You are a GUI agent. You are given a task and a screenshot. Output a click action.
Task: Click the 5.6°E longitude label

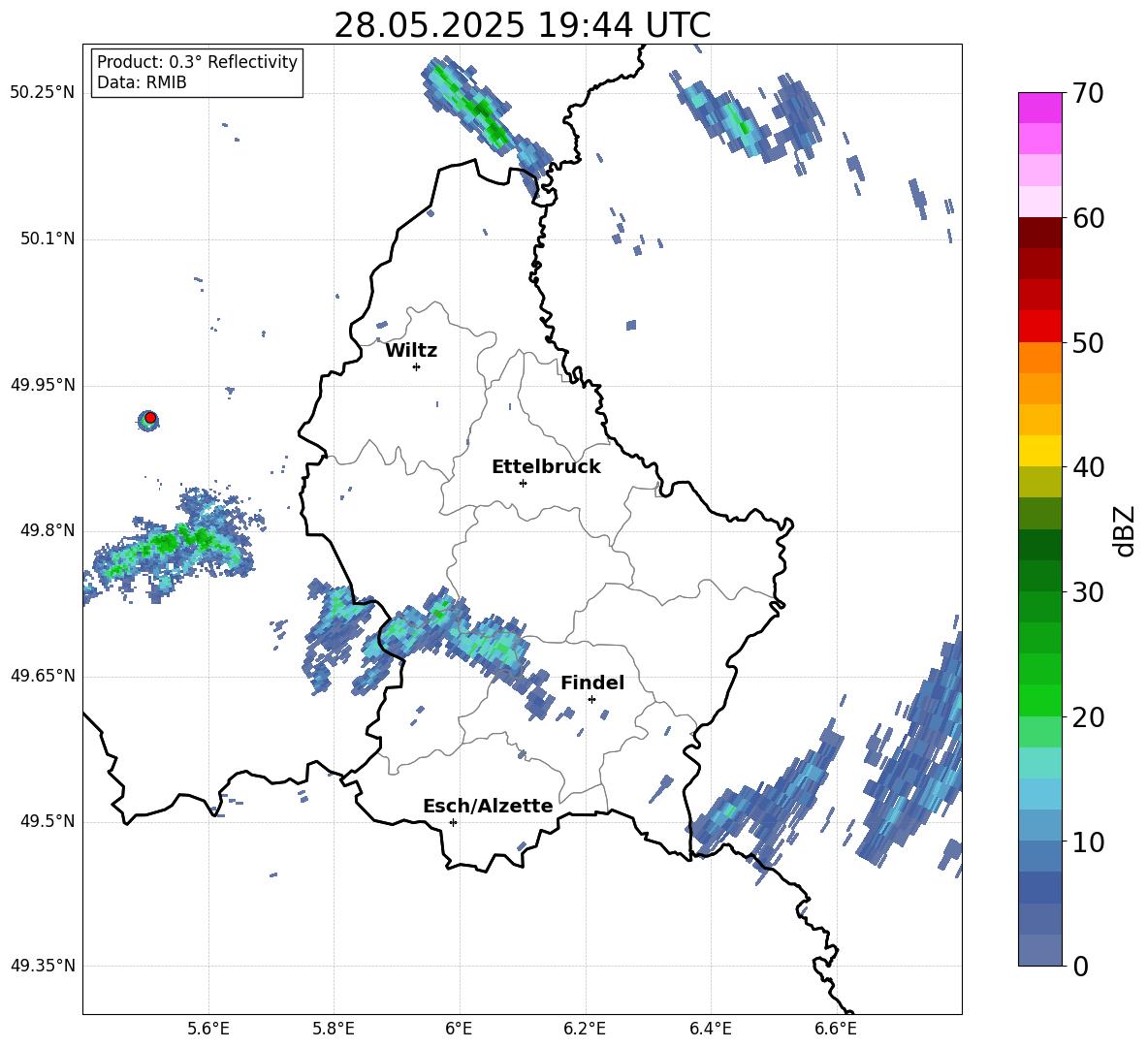[208, 1029]
